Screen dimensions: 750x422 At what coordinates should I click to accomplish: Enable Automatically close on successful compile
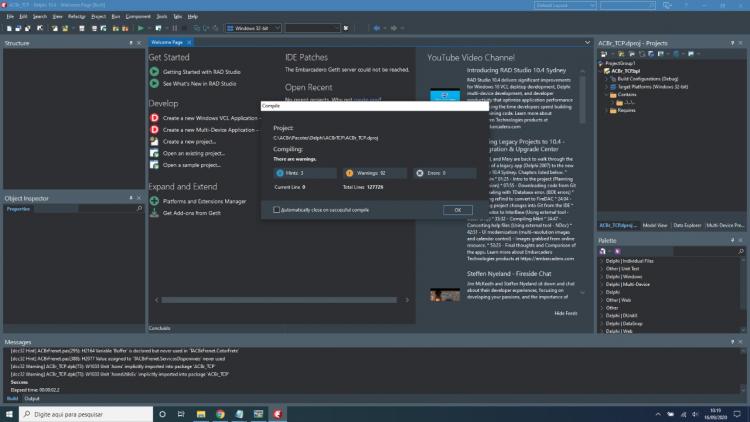point(276,210)
